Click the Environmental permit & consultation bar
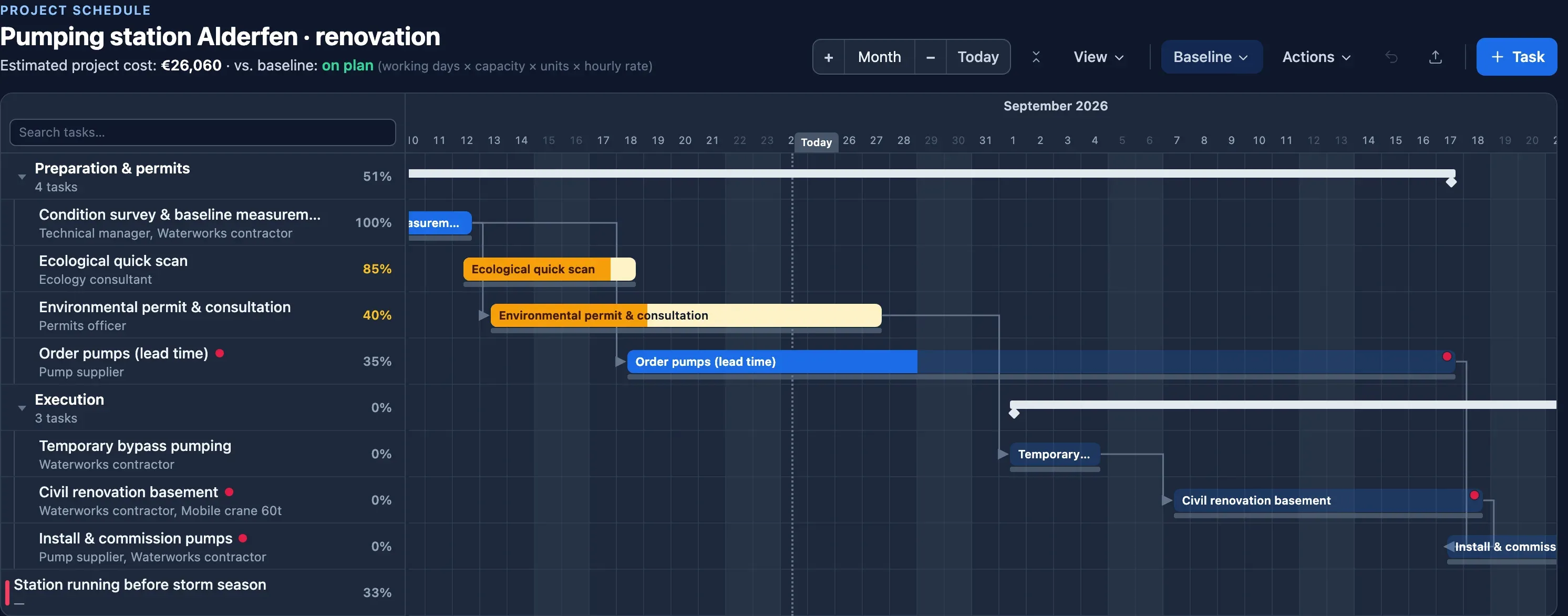 (686, 315)
